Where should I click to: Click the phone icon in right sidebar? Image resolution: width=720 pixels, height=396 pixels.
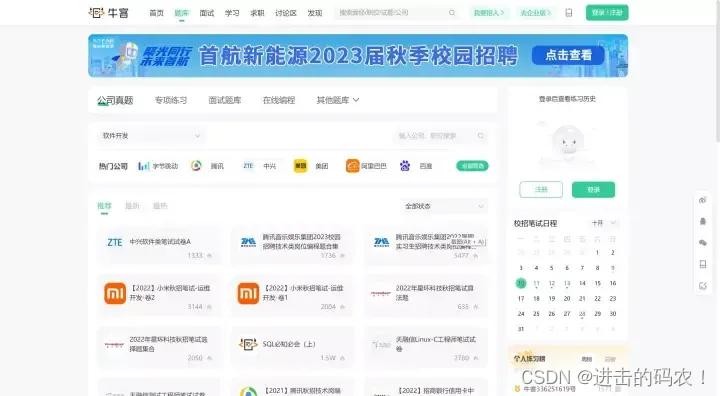pyautogui.click(x=703, y=264)
